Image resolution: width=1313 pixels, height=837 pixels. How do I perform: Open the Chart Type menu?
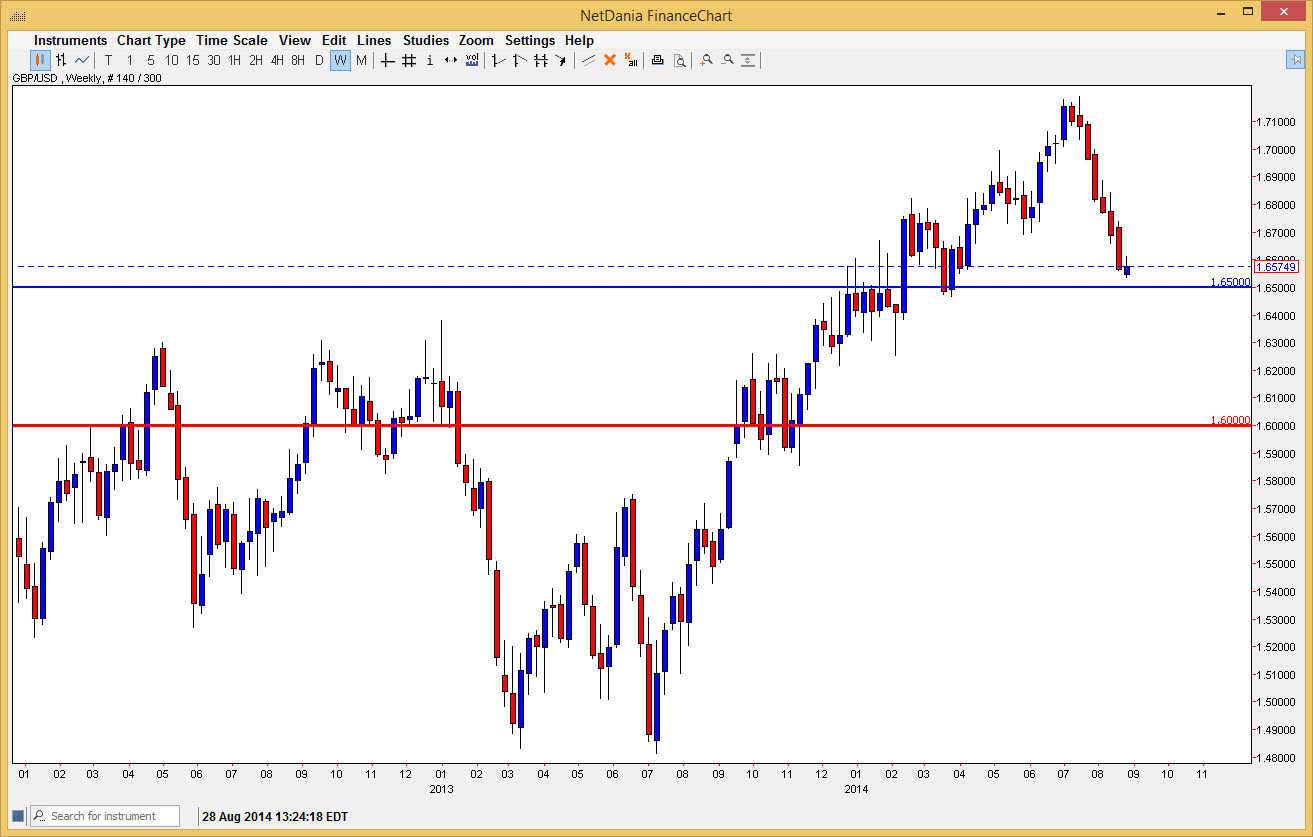151,40
